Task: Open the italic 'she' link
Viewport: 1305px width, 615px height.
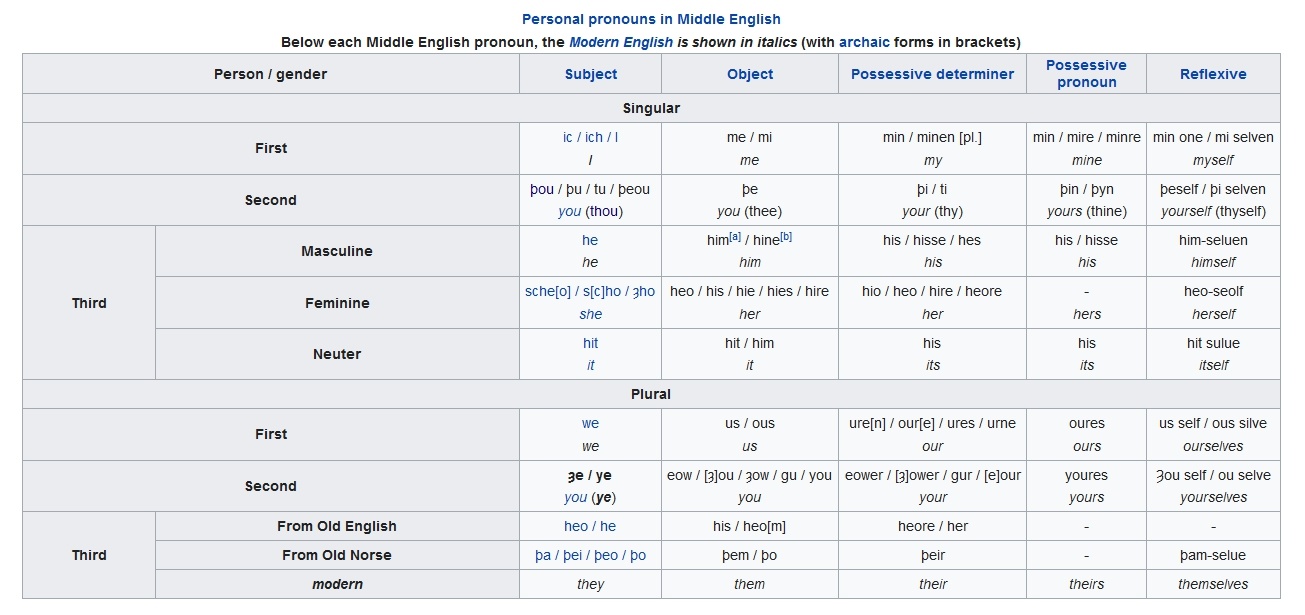Action: (x=590, y=314)
